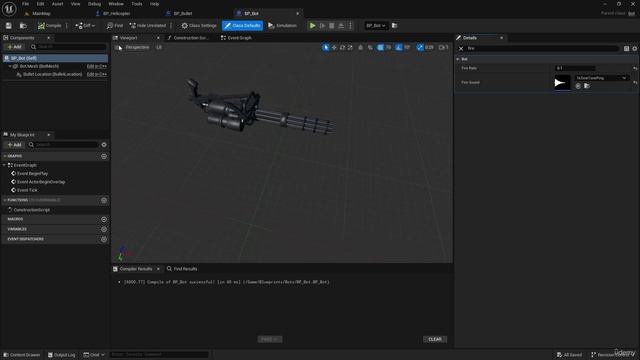Viewport: 640px width, 360px height.
Task: Open the Diff dropdown
Action: [x=85, y=26]
